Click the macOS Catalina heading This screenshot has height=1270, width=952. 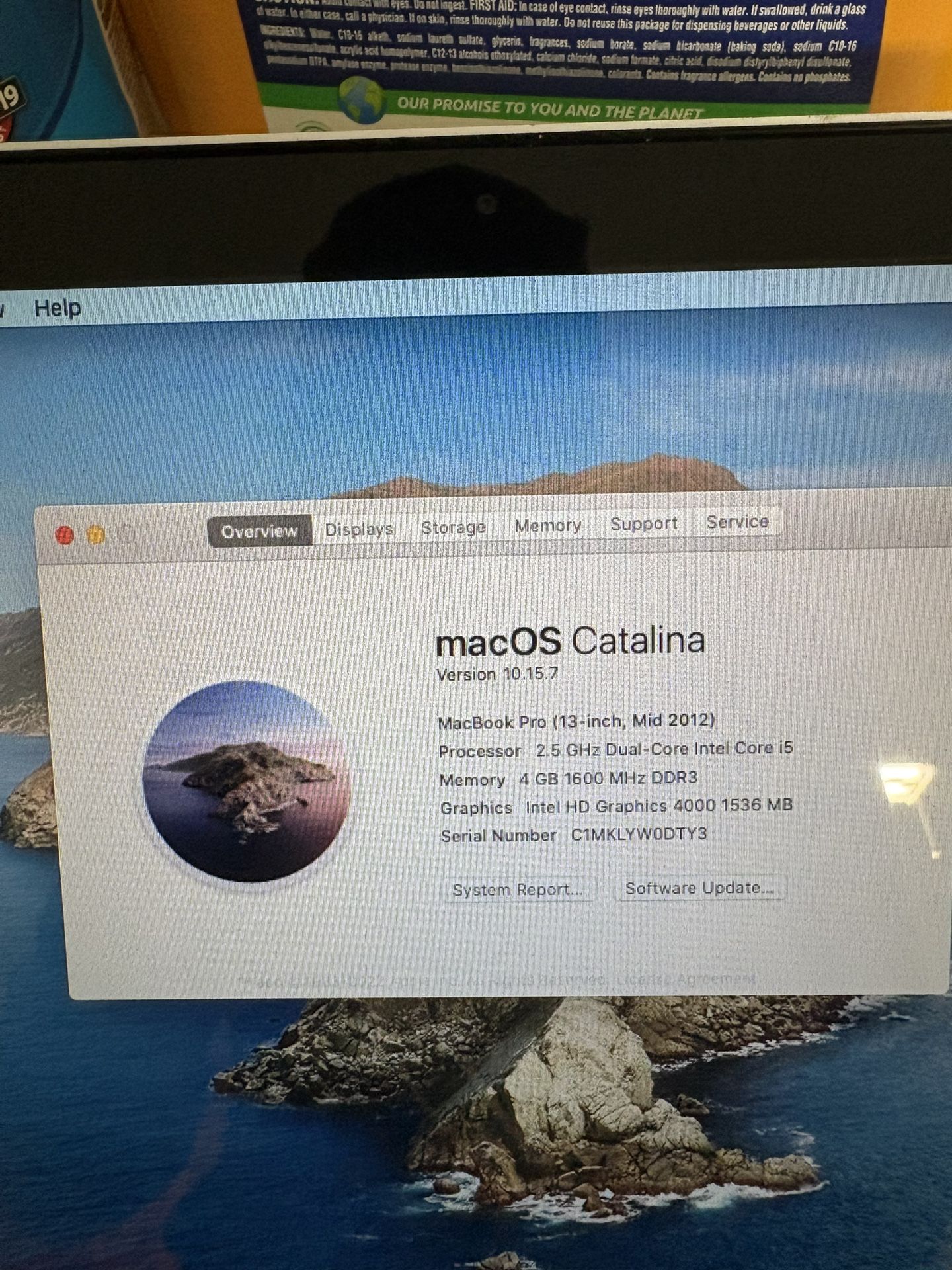pos(571,640)
